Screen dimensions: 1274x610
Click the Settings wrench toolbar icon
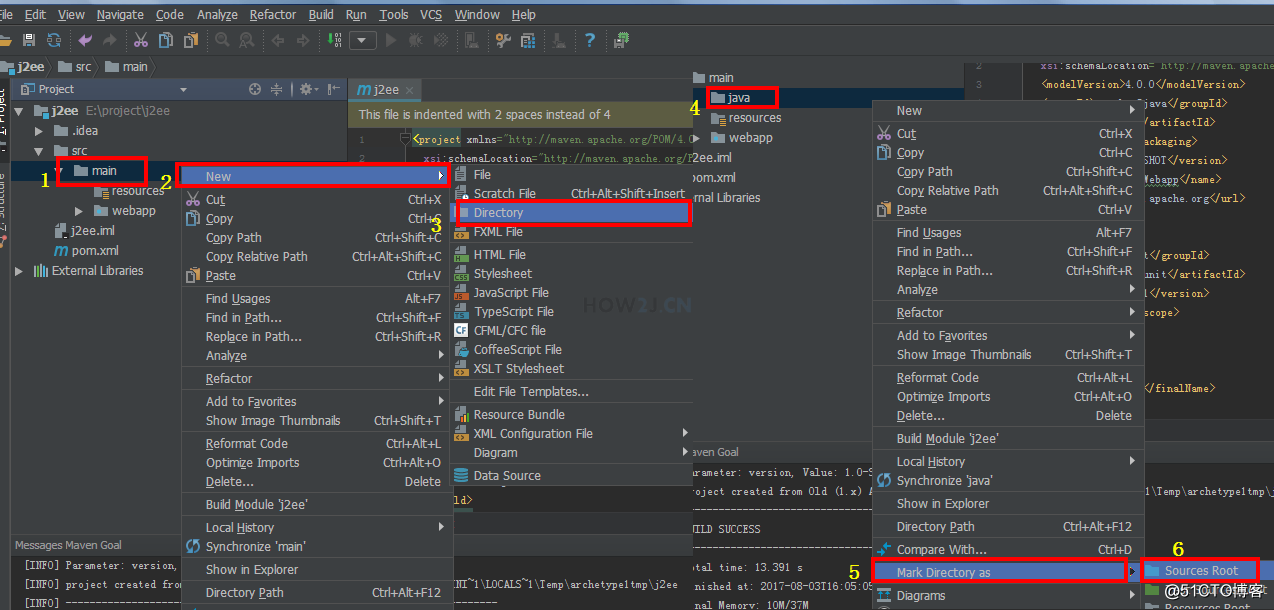[x=503, y=40]
